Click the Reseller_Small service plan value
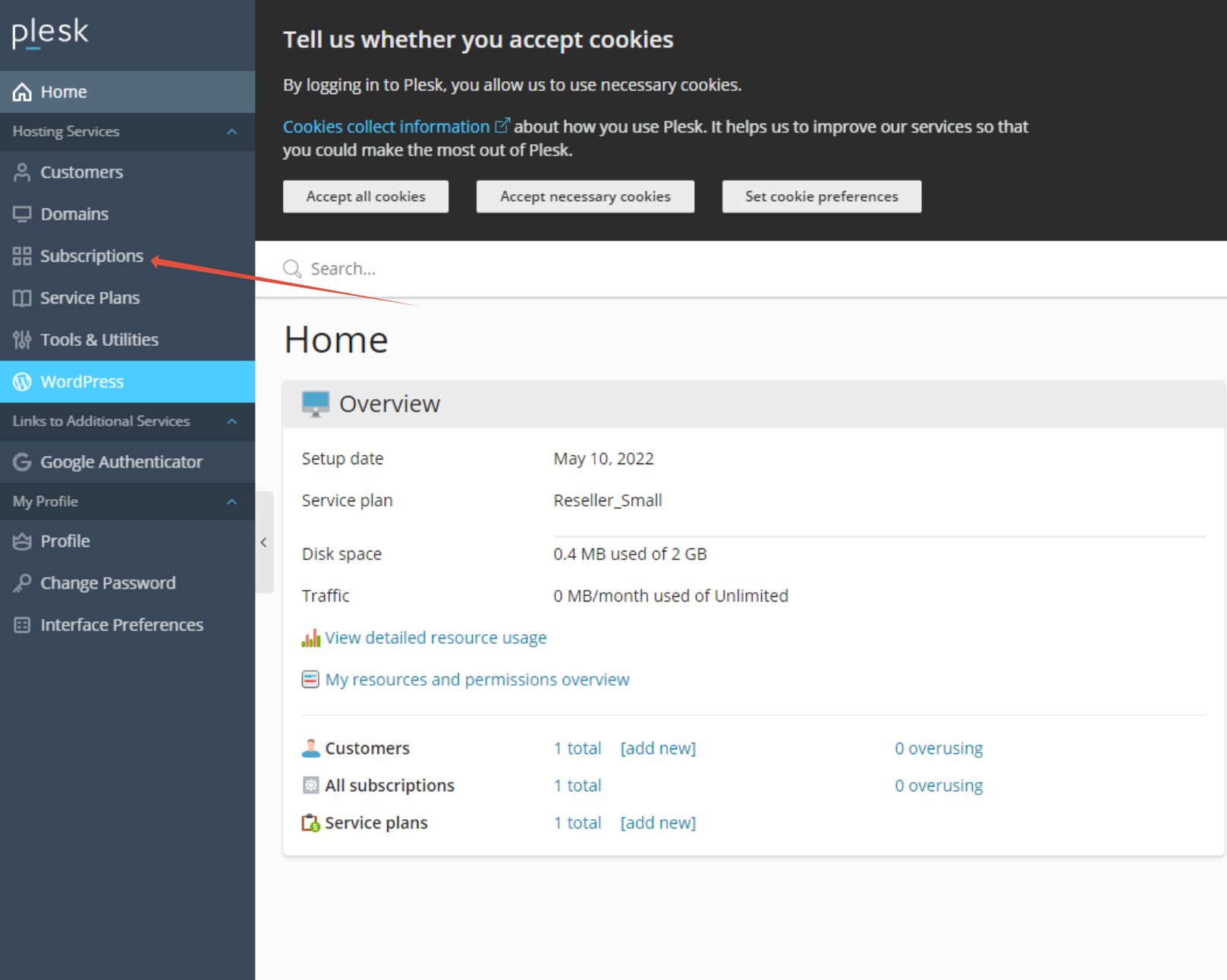Viewport: 1227px width, 980px height. pos(608,501)
